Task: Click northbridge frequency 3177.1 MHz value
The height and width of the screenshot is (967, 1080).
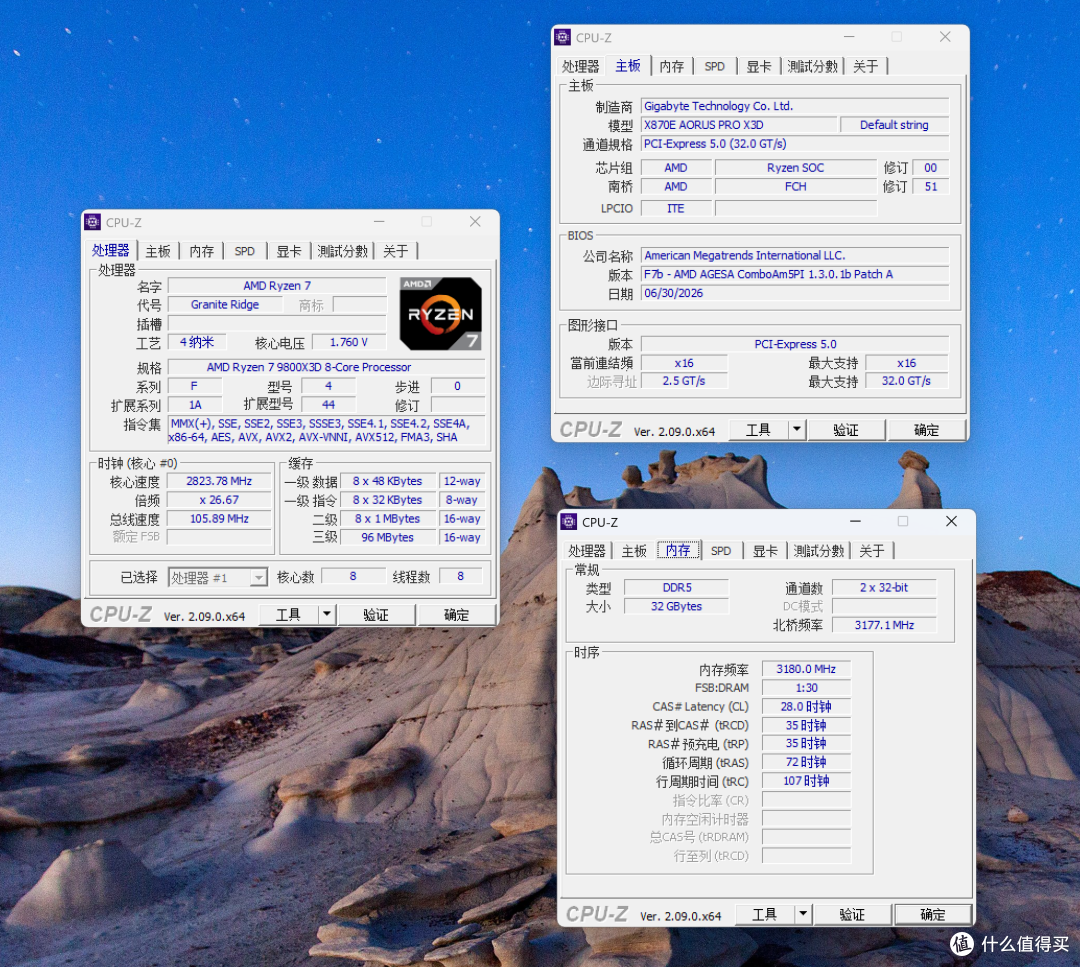Action: [884, 625]
